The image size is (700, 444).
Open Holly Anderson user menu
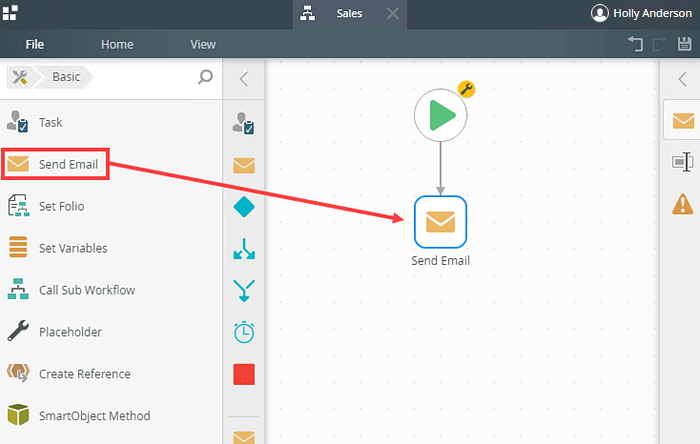[x=642, y=13]
